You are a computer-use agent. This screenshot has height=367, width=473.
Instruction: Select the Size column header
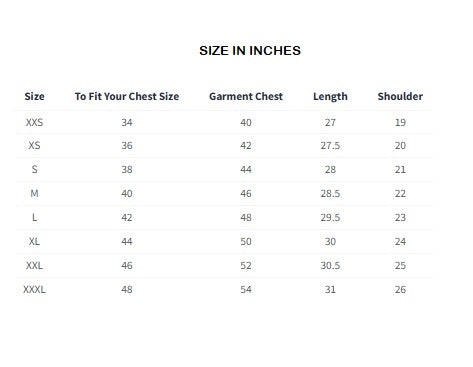(x=34, y=96)
